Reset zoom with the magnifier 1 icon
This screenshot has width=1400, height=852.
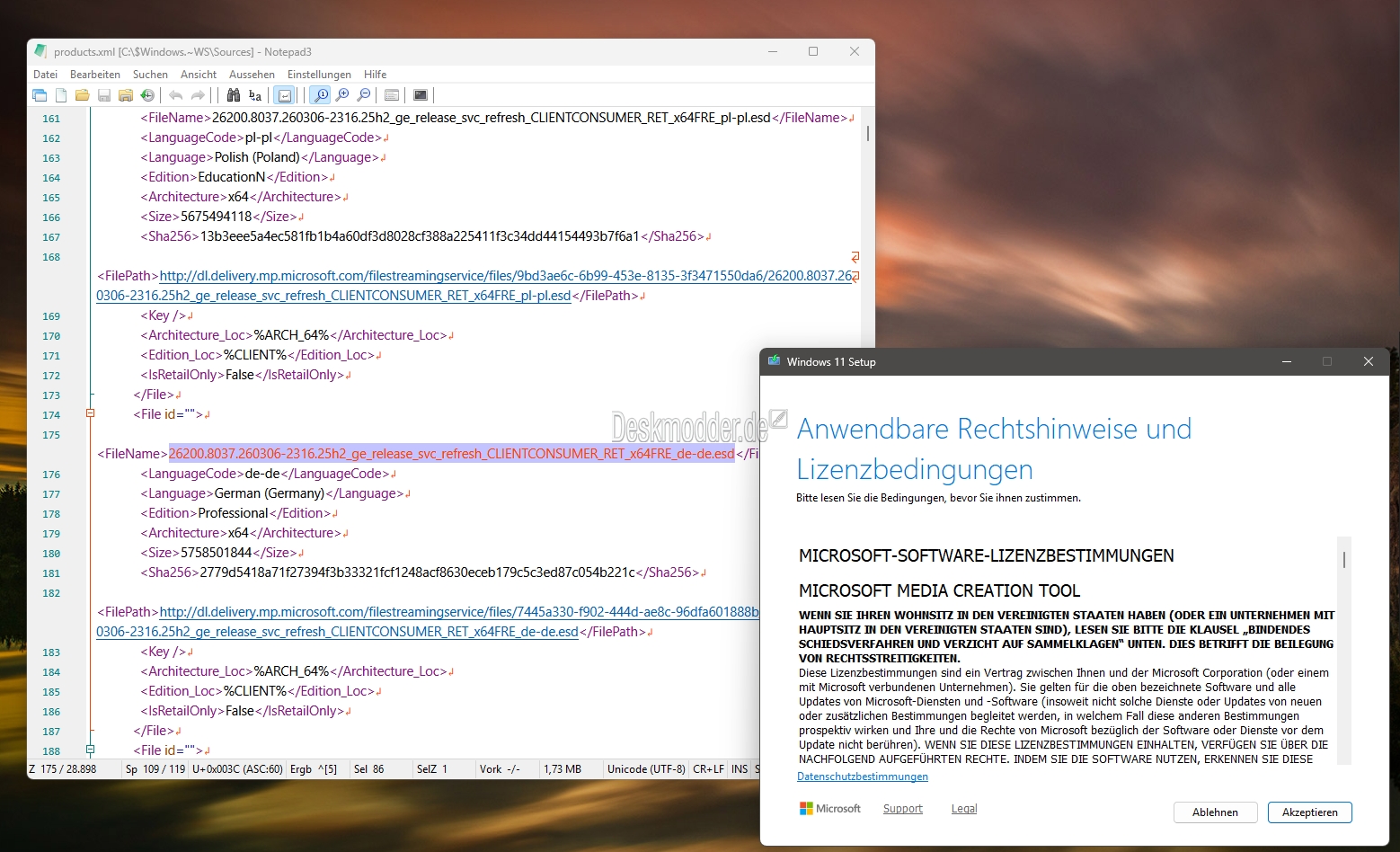(x=321, y=95)
